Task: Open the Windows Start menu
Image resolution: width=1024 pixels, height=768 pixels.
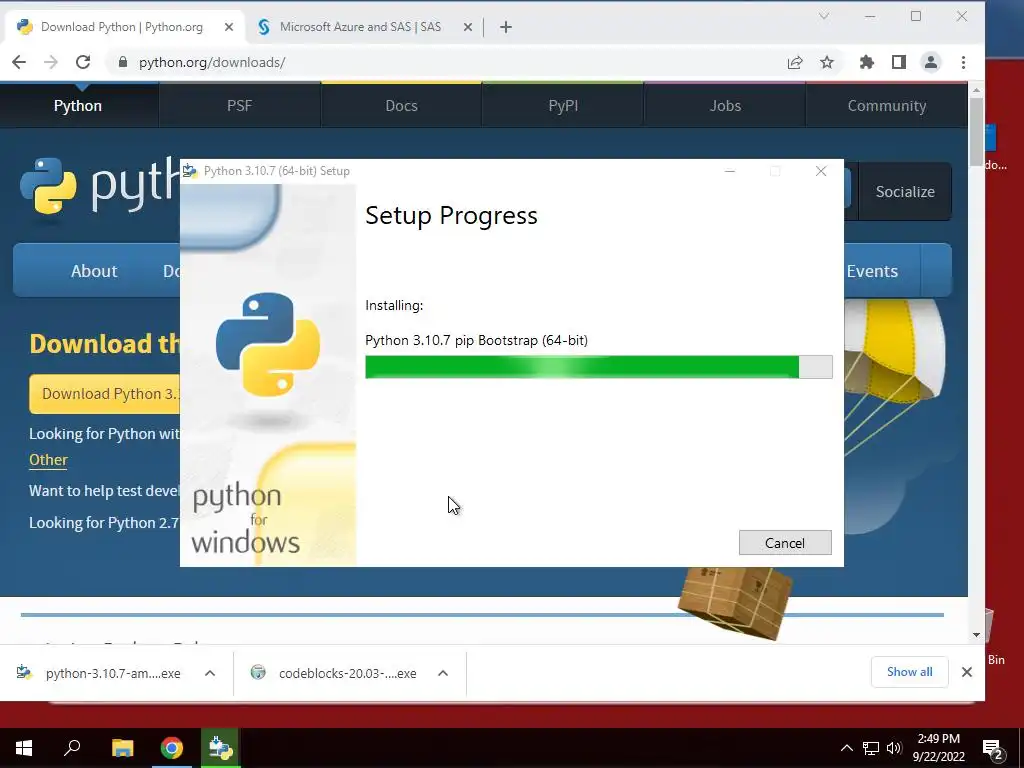Action: click(x=24, y=748)
